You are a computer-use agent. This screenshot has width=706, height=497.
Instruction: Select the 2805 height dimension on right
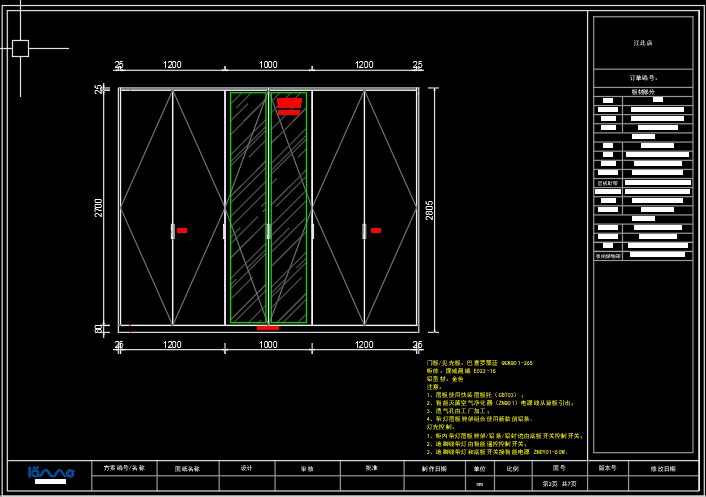(429, 208)
